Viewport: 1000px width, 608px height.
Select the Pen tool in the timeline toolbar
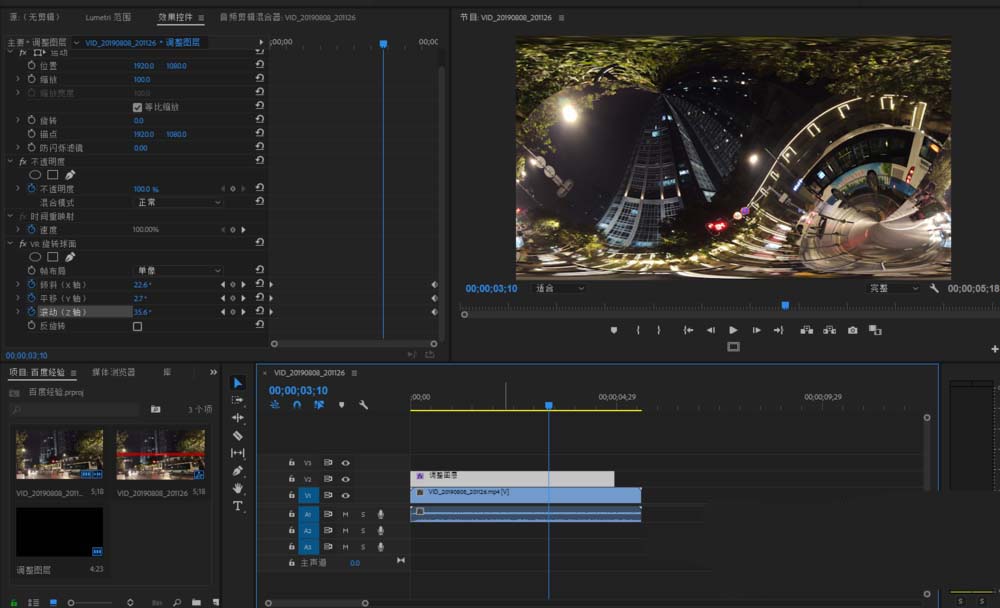(x=237, y=470)
